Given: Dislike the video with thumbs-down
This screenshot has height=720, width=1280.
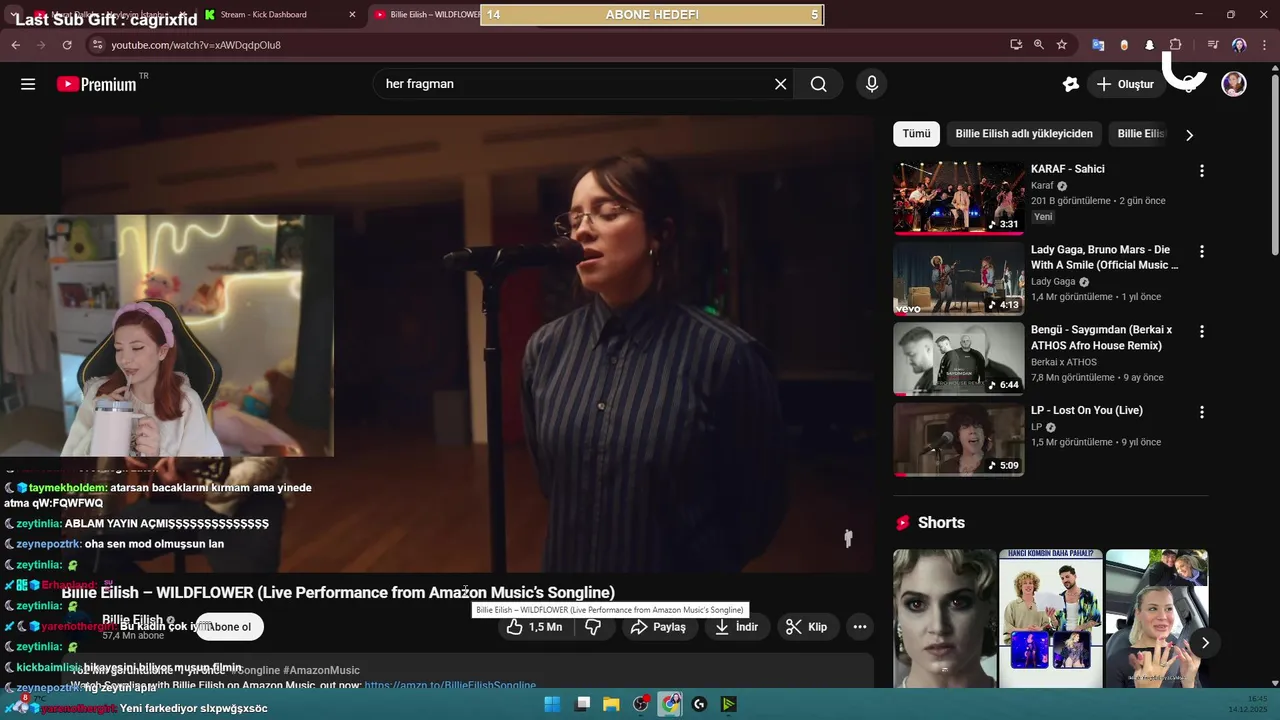Looking at the screenshot, I should (x=593, y=627).
